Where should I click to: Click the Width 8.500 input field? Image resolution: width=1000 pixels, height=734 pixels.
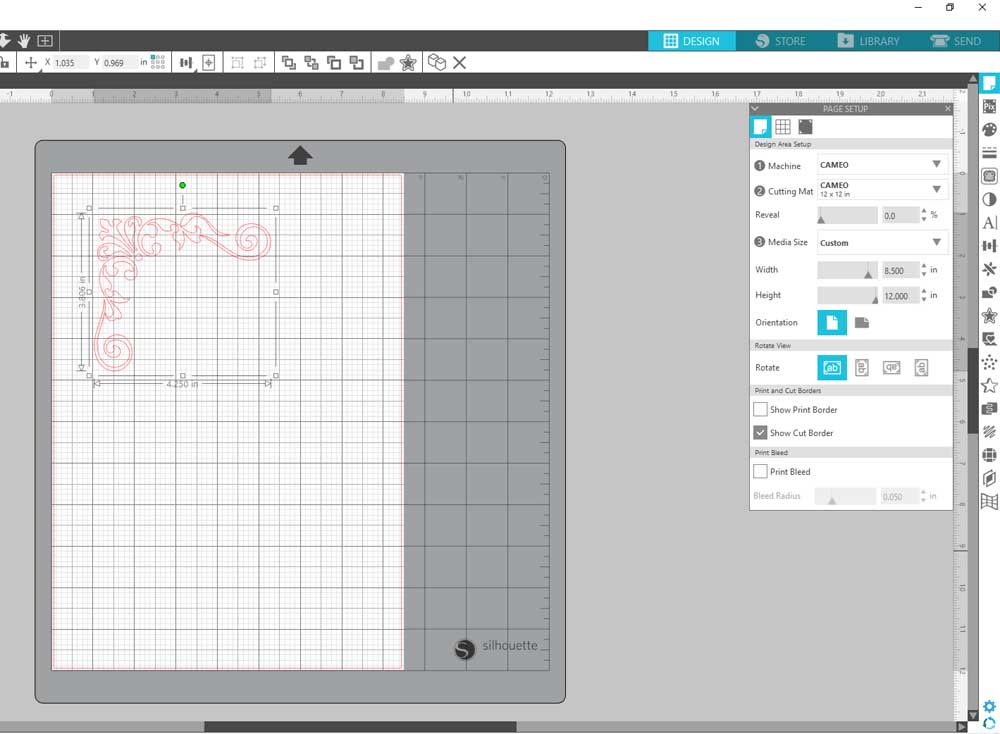(900, 270)
